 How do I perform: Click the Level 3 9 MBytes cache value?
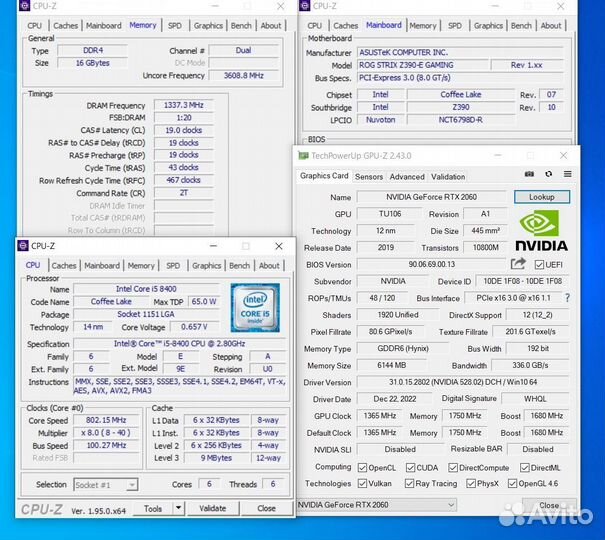pyautogui.click(x=216, y=458)
